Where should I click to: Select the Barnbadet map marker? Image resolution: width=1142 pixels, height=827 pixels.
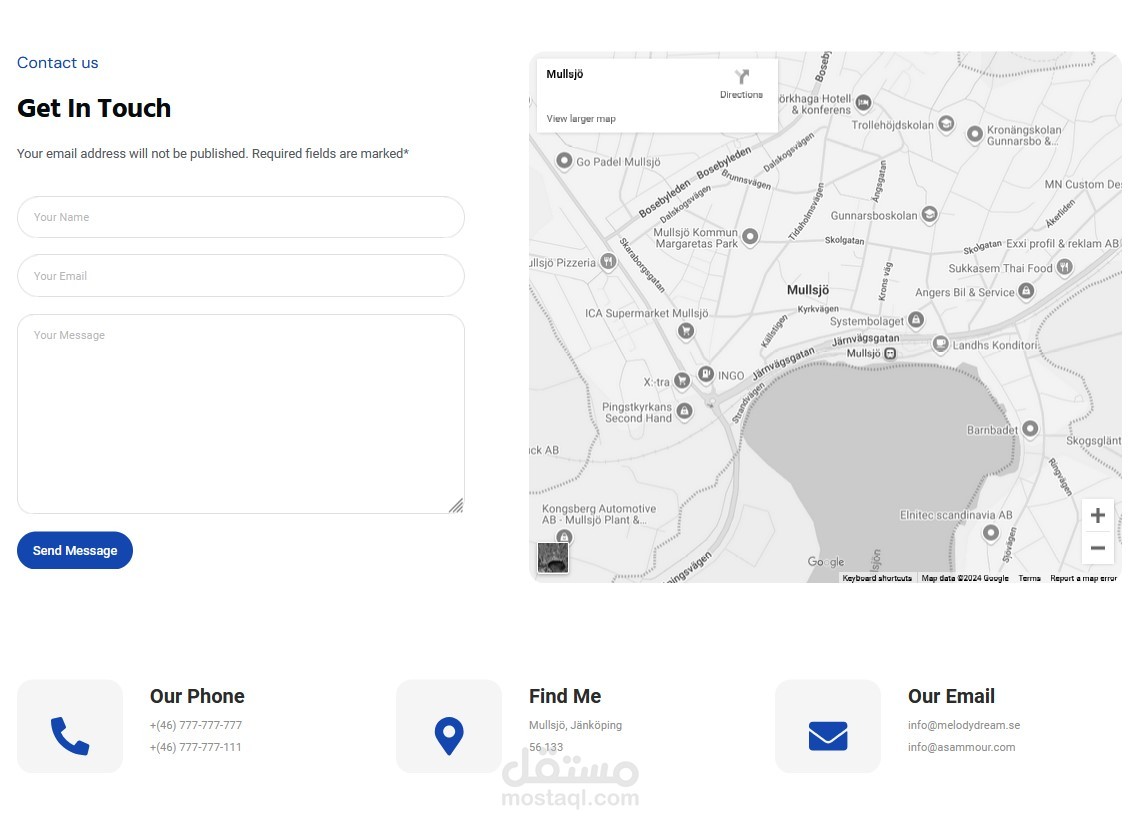tap(1030, 428)
